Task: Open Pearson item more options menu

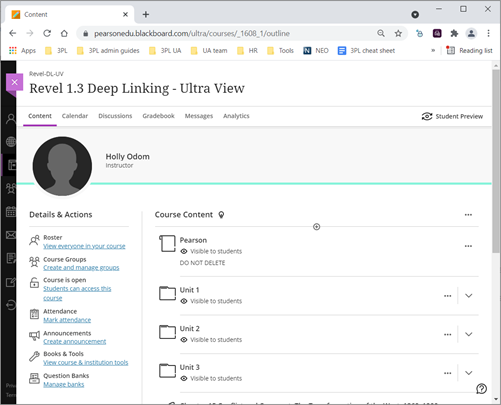Action: click(468, 246)
